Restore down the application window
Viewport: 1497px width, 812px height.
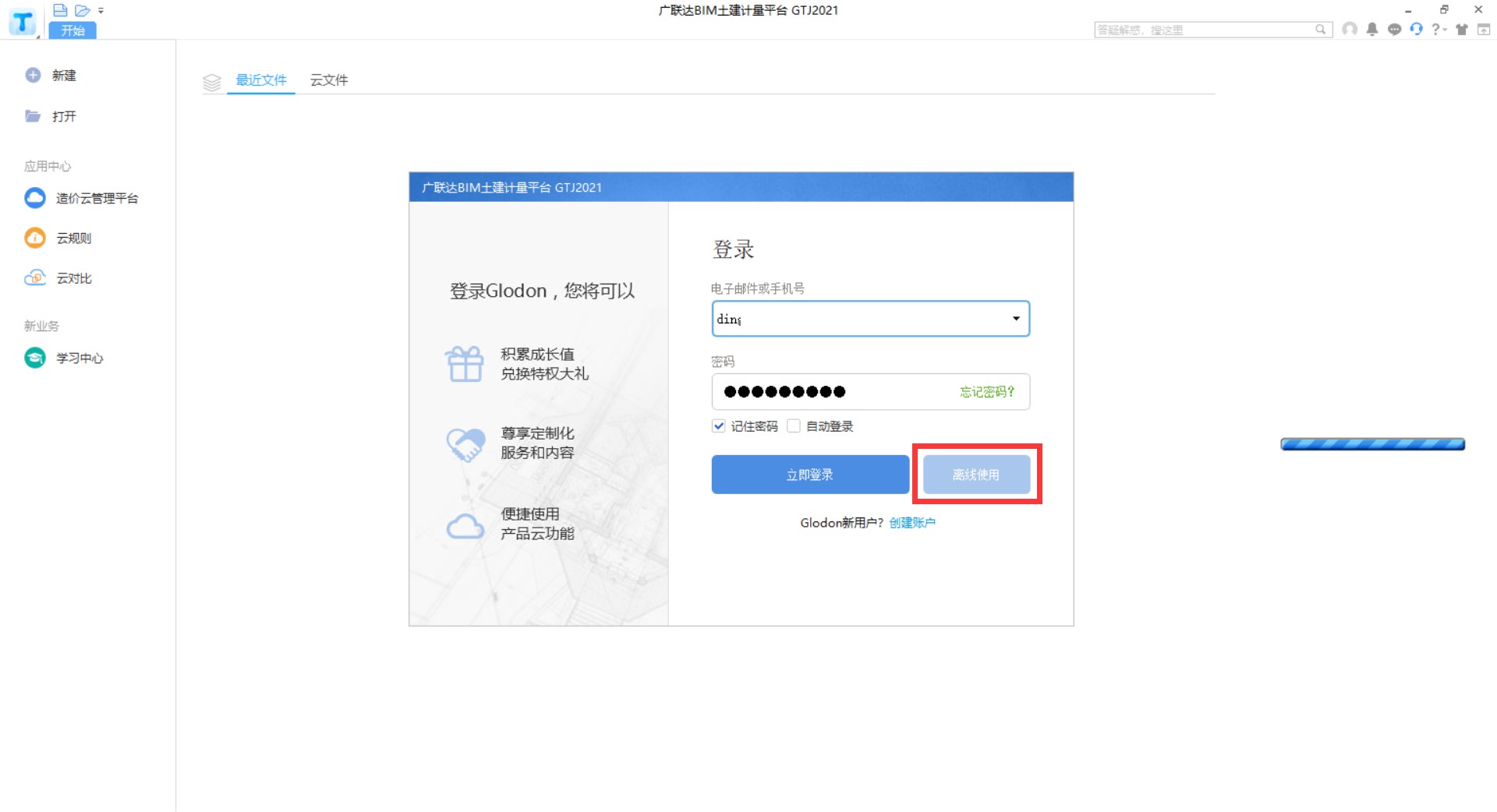point(1444,9)
